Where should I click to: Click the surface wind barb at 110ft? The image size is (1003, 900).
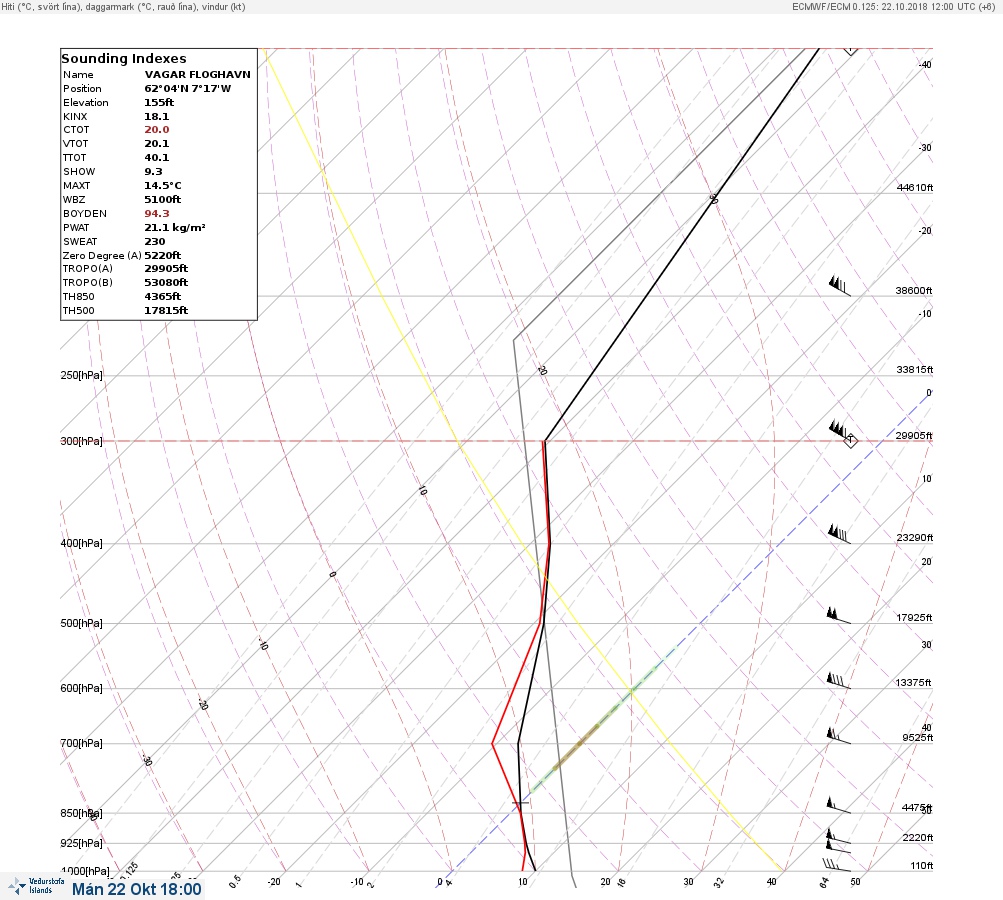[x=836, y=865]
